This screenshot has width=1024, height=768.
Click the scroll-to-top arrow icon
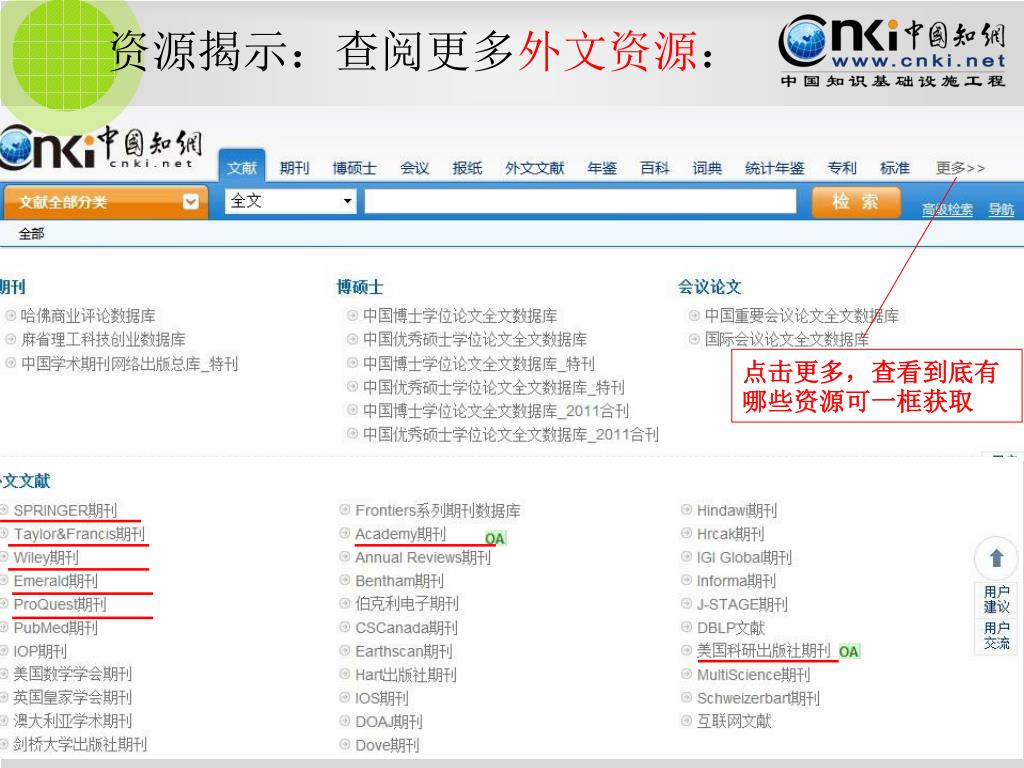point(997,558)
